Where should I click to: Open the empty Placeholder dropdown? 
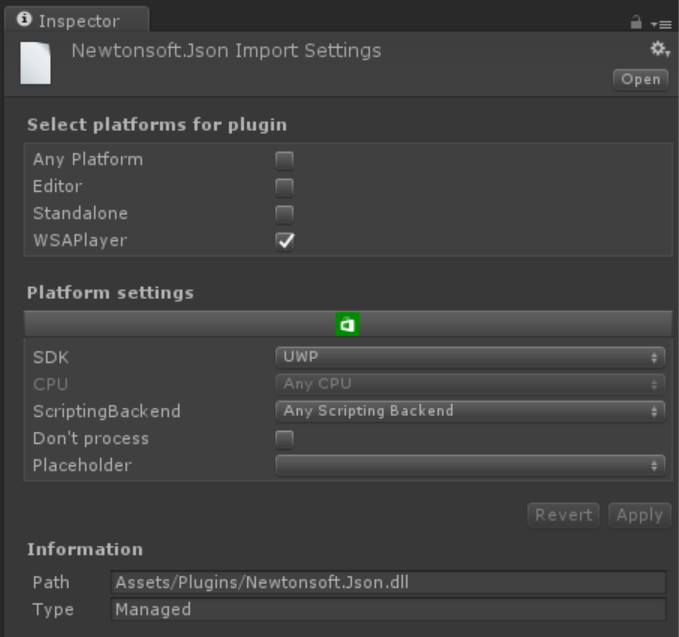pyautogui.click(x=470, y=466)
